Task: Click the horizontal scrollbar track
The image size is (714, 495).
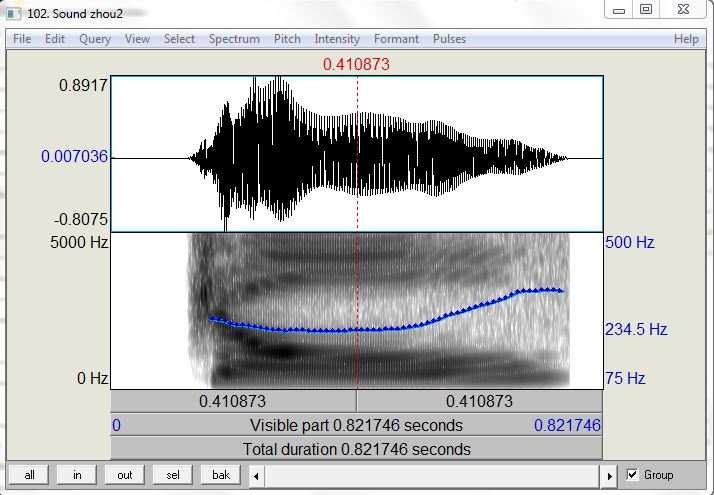Action: 432,476
